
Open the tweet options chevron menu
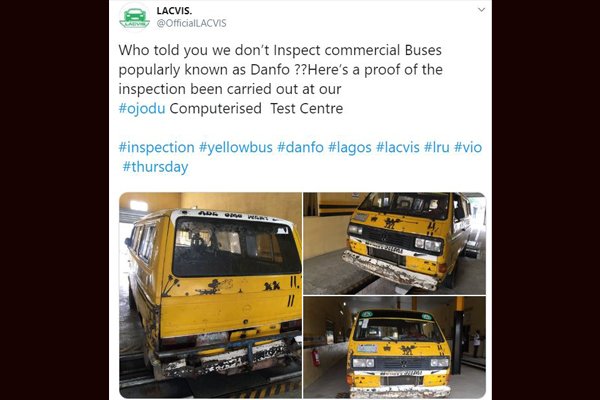pos(481,10)
